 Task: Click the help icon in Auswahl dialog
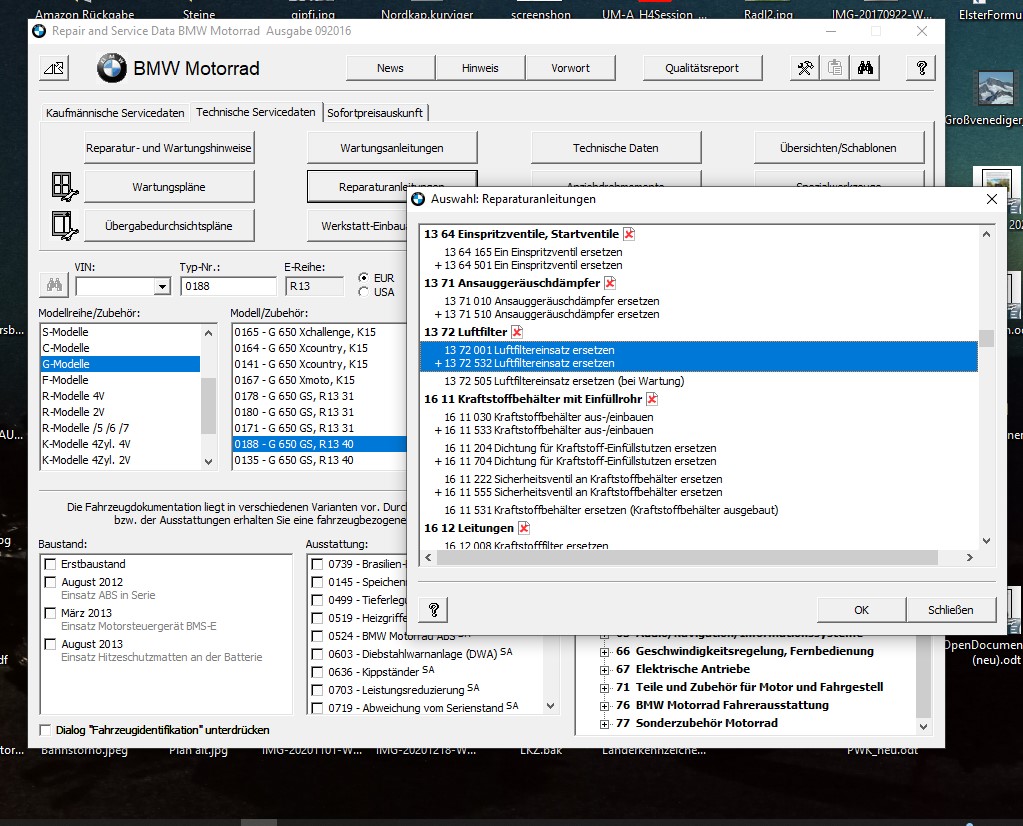(434, 610)
